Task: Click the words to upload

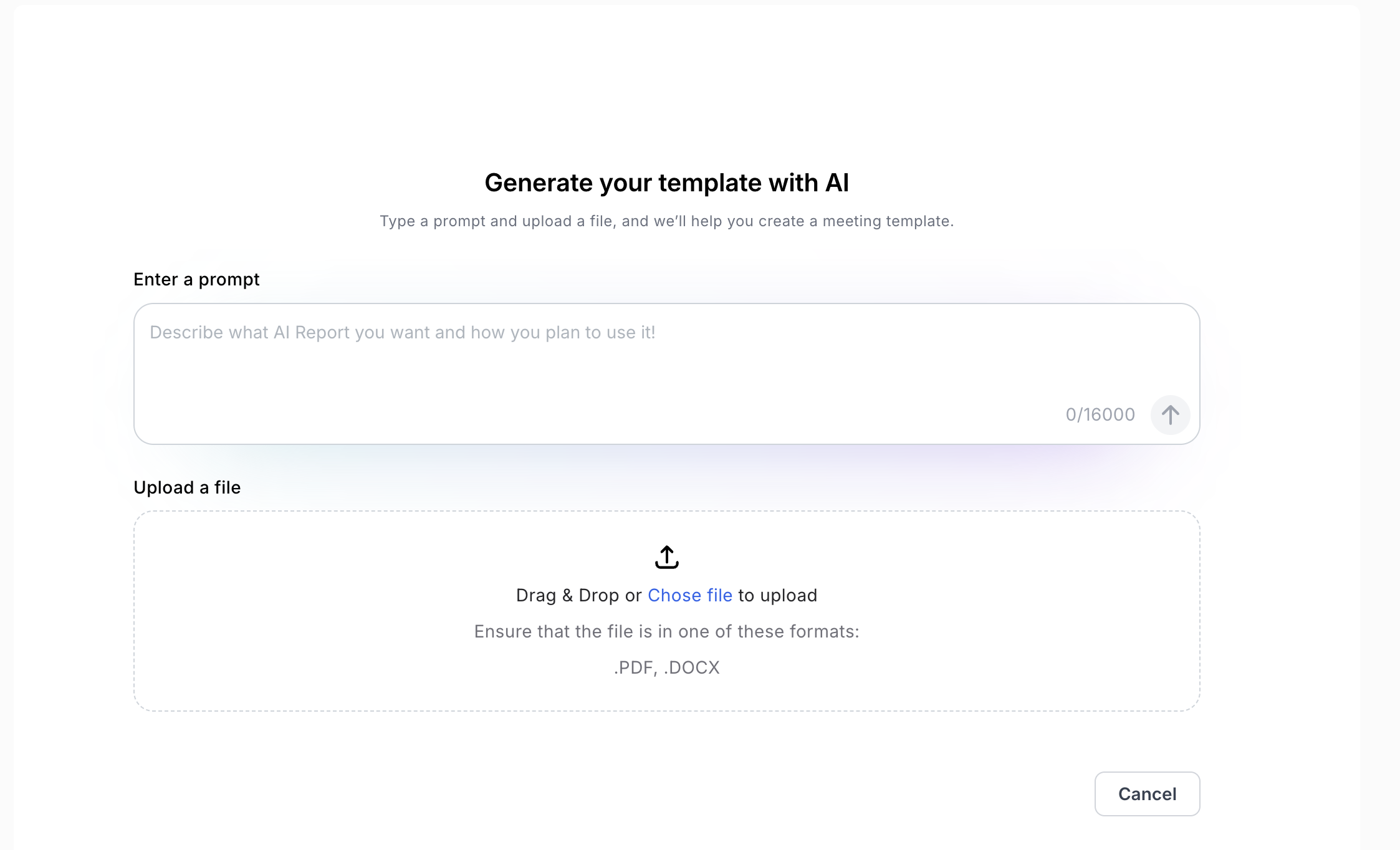Action: (x=777, y=596)
